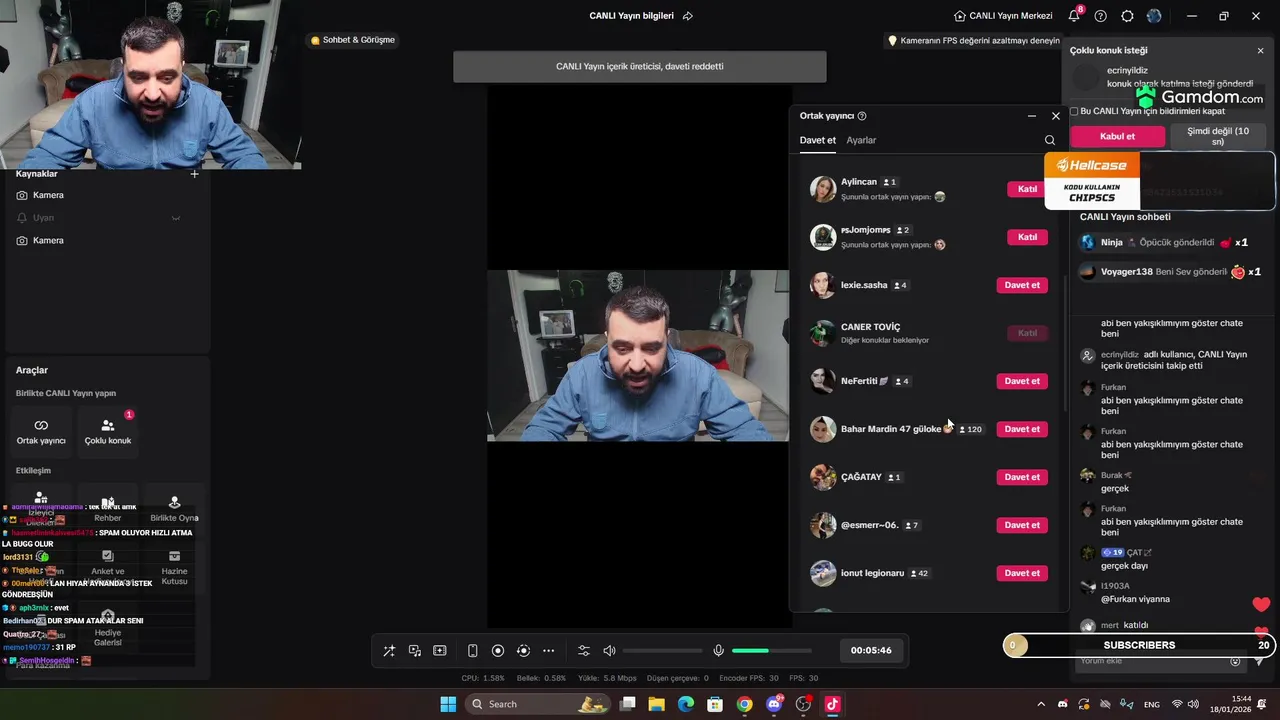Check Bu CANLI Yayın için bildirimleri kapat
The width and height of the screenshot is (1280, 720).
[1074, 111]
